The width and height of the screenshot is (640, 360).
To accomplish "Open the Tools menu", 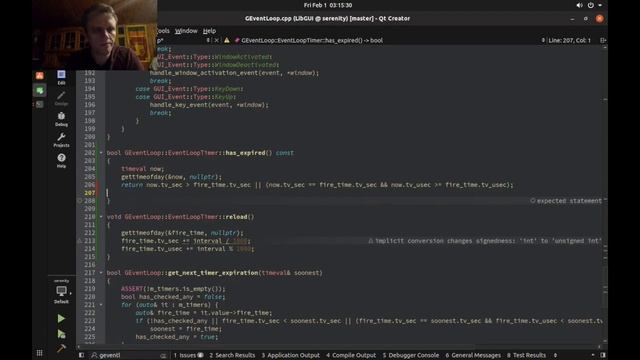I will 164,31.
